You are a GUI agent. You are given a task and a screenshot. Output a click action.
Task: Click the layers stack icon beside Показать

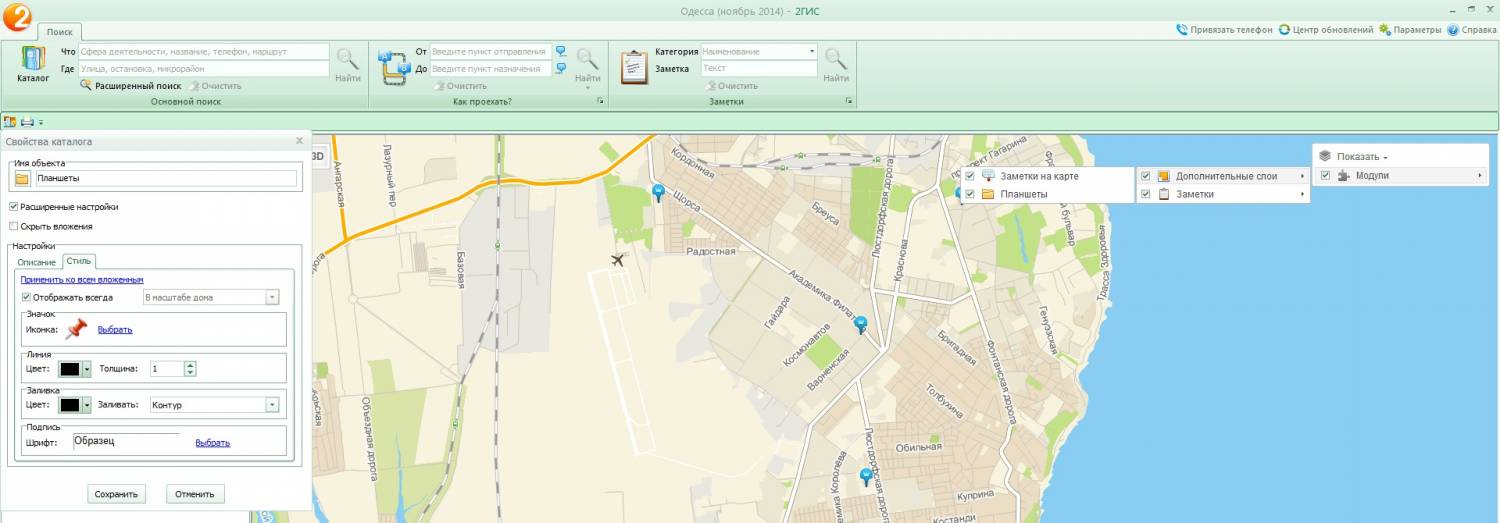click(x=1325, y=157)
